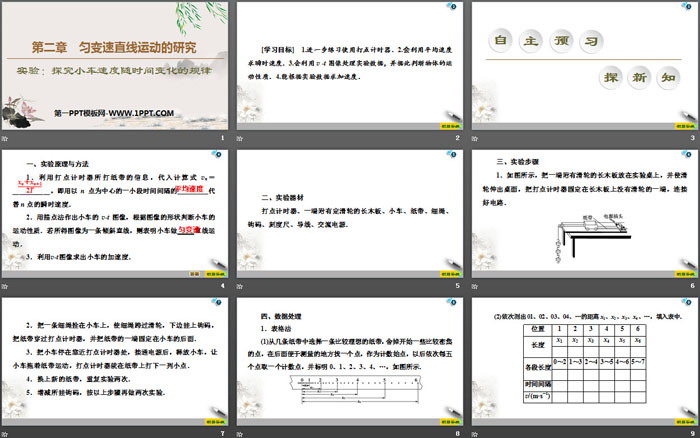Click yellow footer button on slide 2
This screenshot has height=438, width=700.
pyautogui.click(x=450, y=126)
